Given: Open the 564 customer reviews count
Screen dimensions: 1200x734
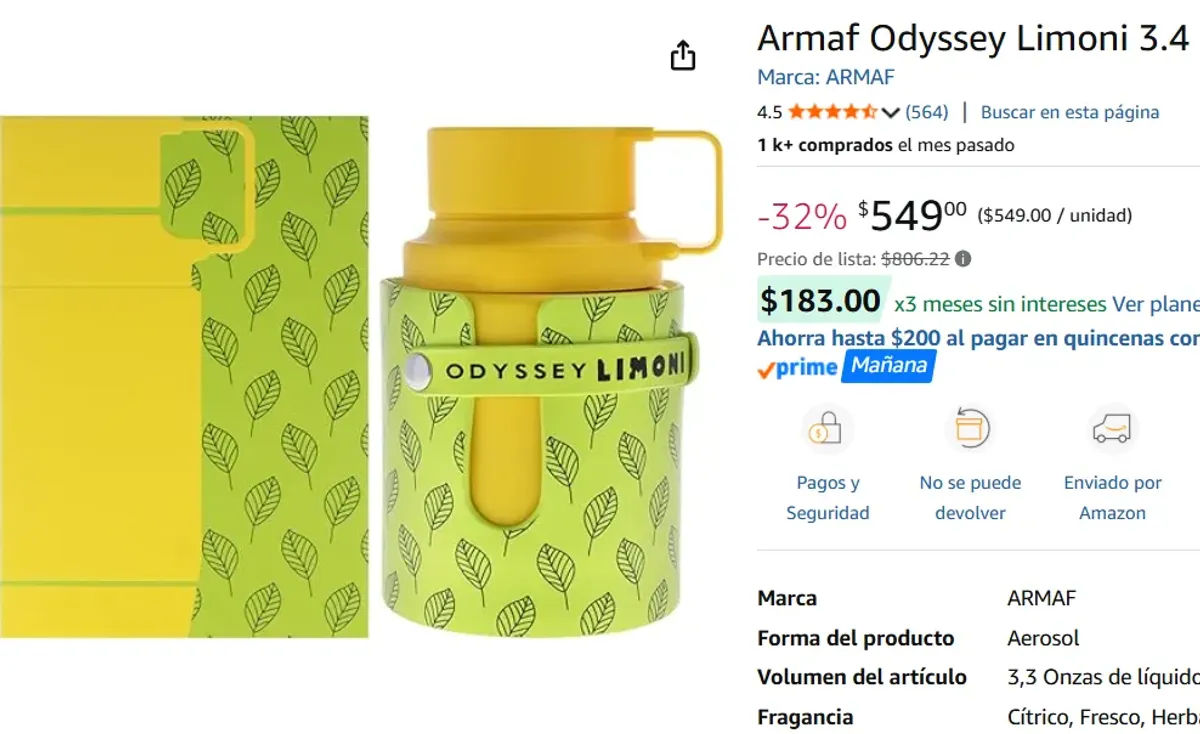Looking at the screenshot, I should click(x=928, y=112).
